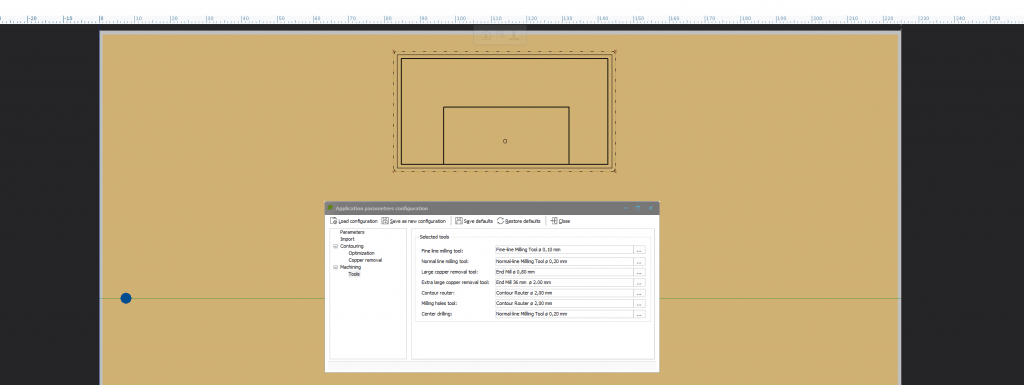The image size is (1024, 385).
Task: Save defaults via the floppy icon
Action: (x=459, y=221)
